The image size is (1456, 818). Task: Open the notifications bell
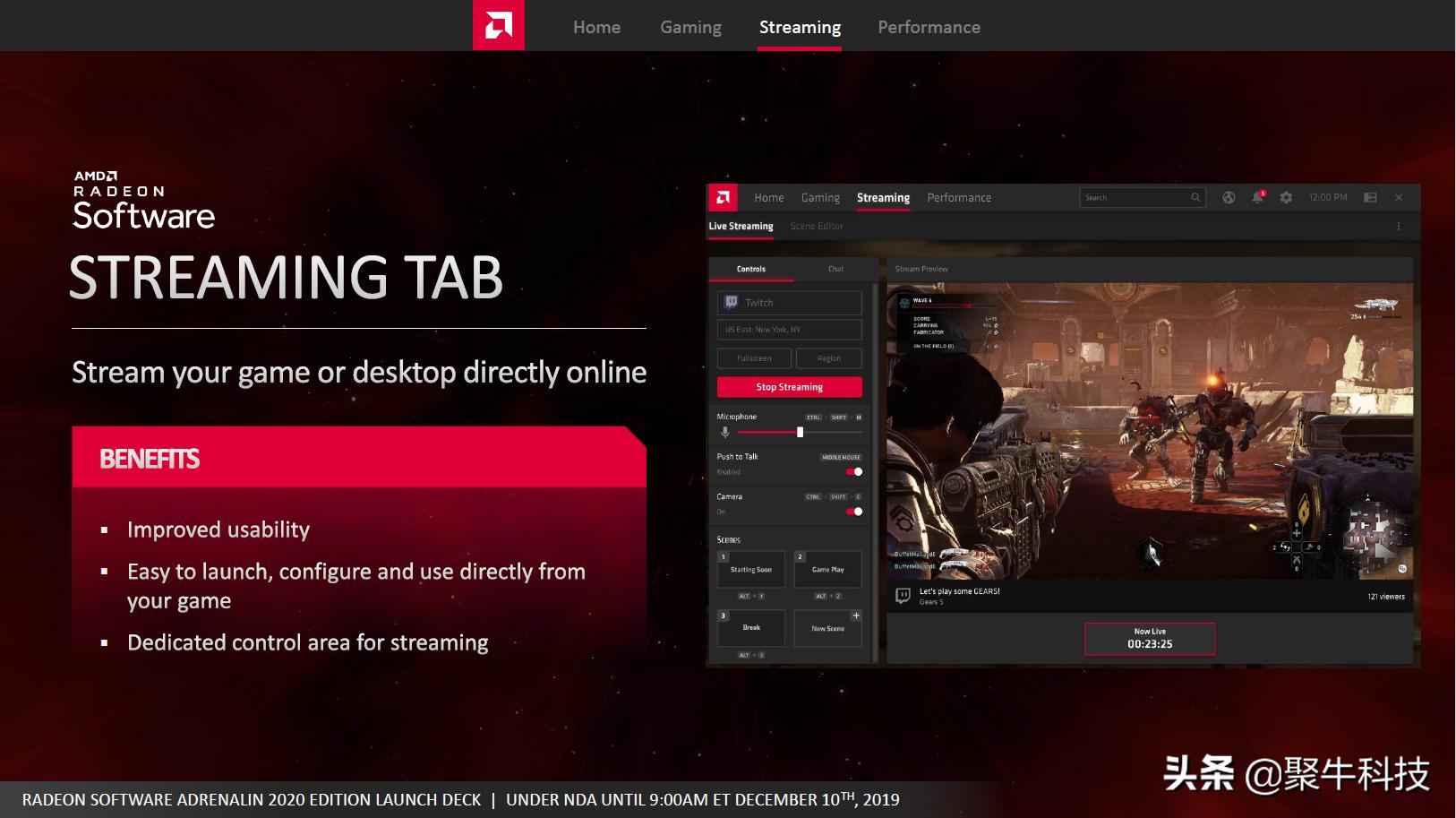pyautogui.click(x=1257, y=197)
